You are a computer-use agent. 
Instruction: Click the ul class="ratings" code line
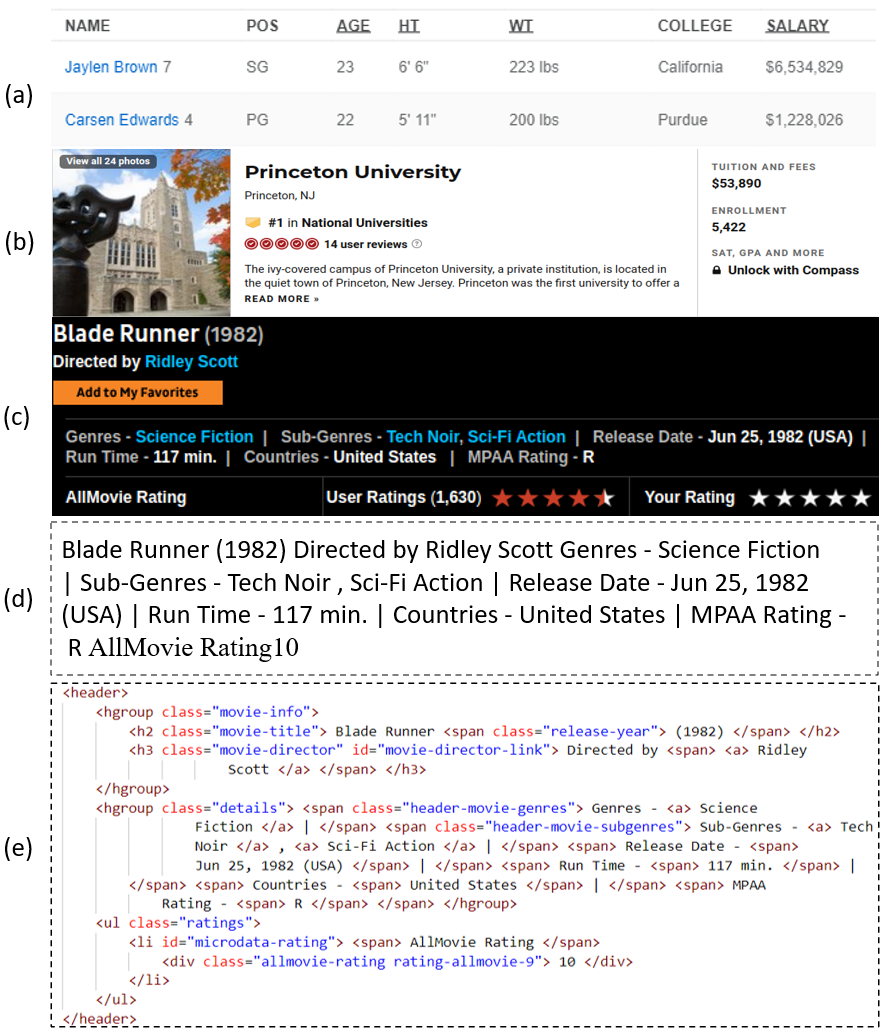click(x=178, y=923)
